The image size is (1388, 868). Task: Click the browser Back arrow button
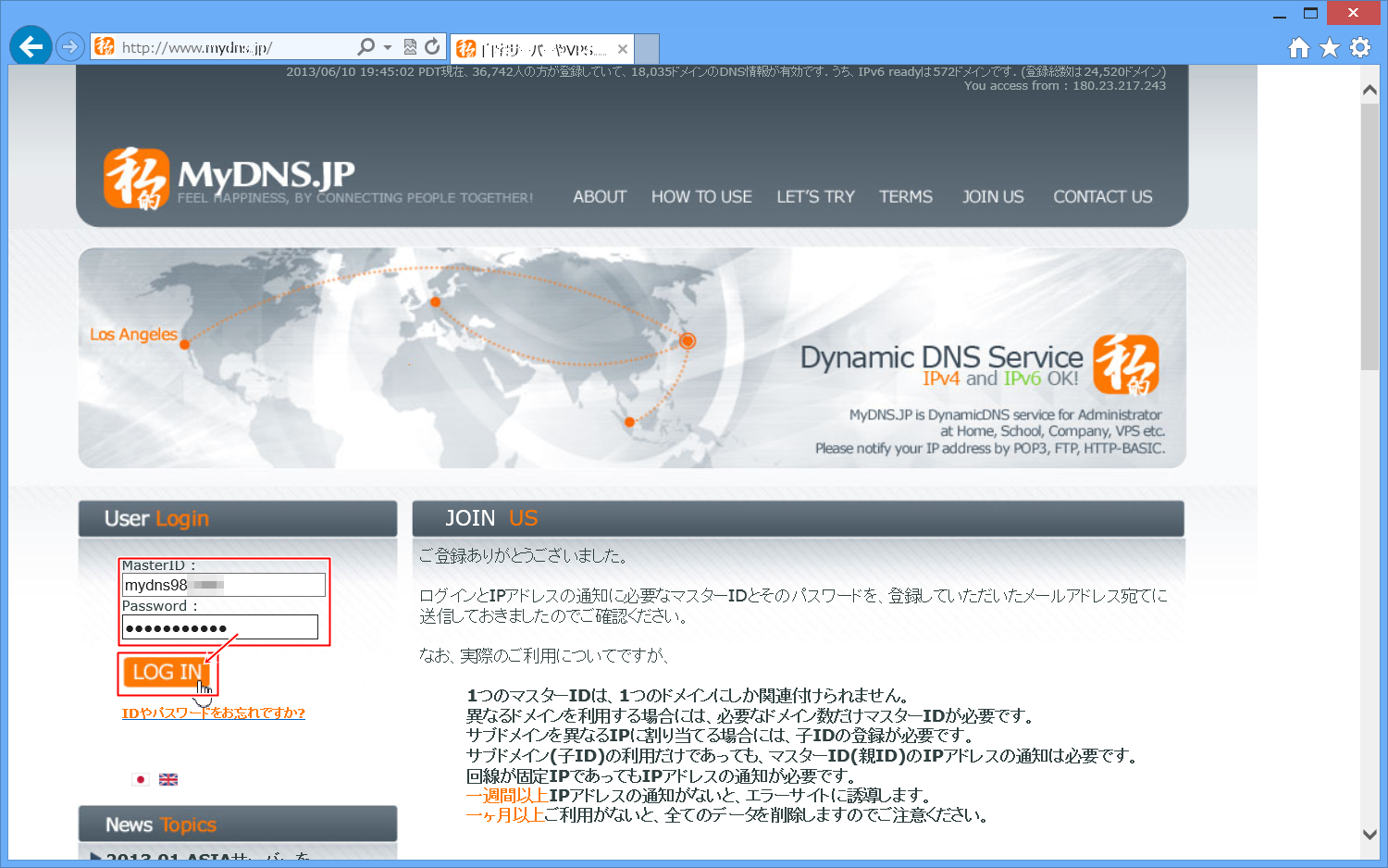[31, 46]
